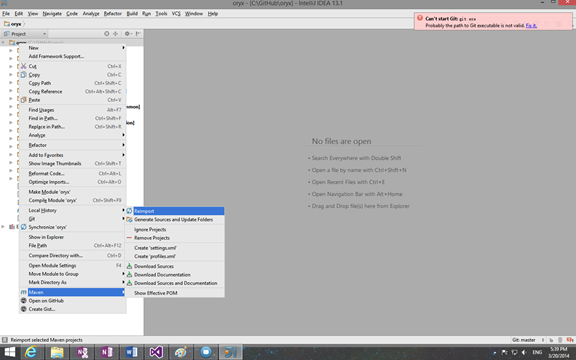Open the Navigate menu
Screen dimensions: 576x360
(52, 14)
